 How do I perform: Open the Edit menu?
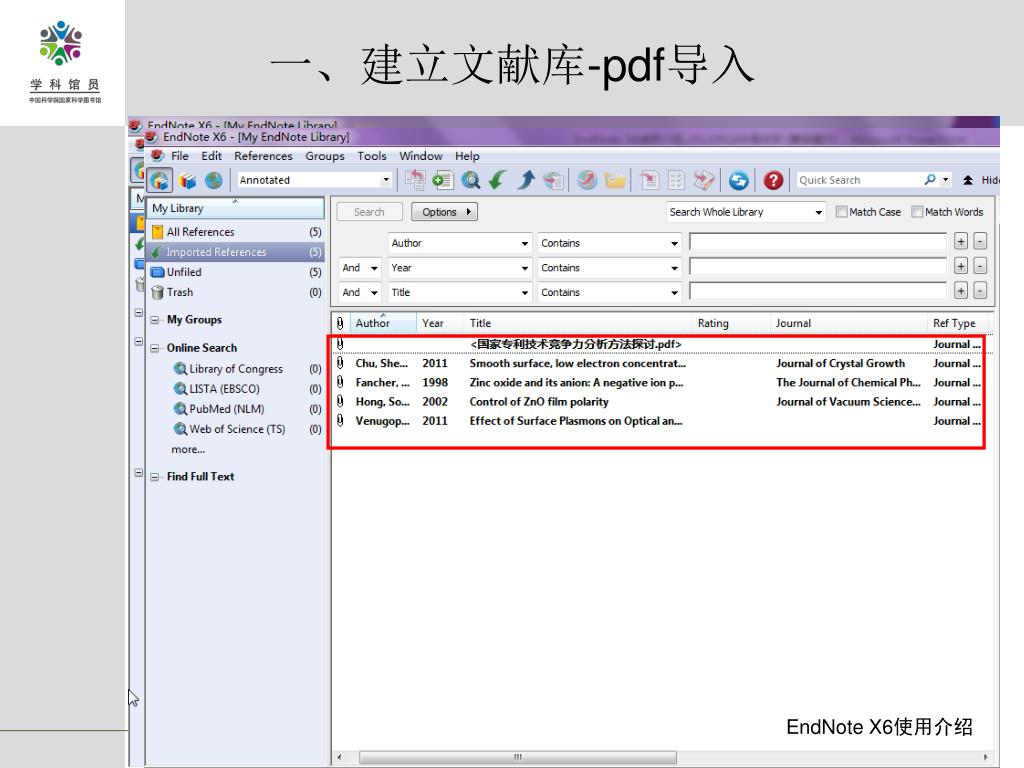[211, 155]
